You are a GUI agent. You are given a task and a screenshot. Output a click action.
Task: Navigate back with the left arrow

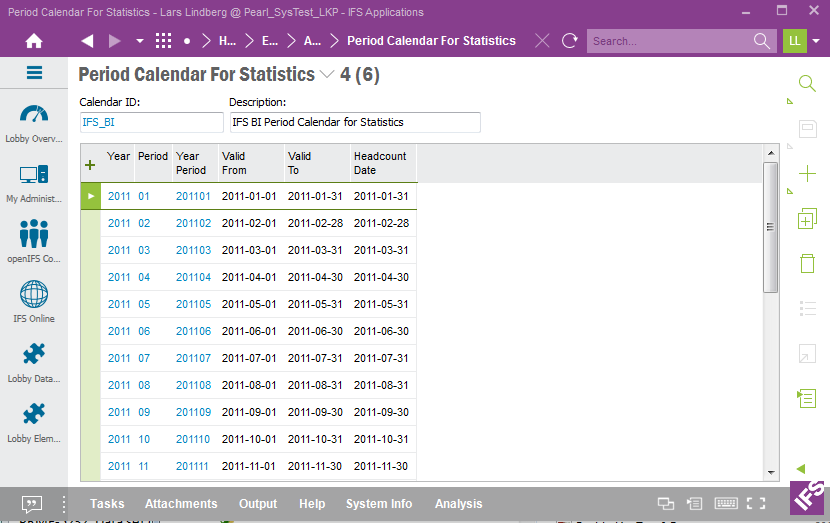pyautogui.click(x=87, y=41)
